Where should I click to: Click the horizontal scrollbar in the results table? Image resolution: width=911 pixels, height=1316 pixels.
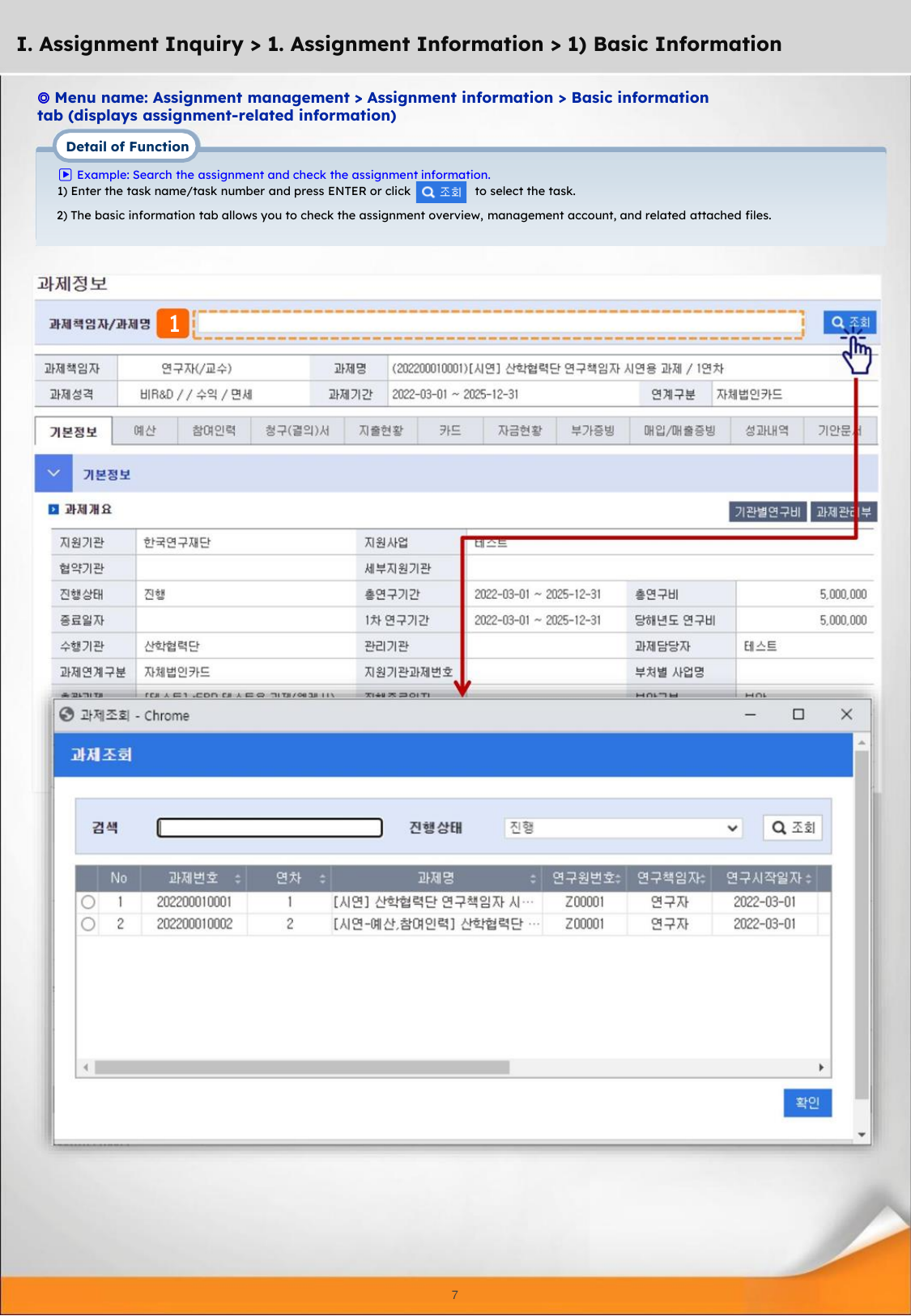(301, 1068)
